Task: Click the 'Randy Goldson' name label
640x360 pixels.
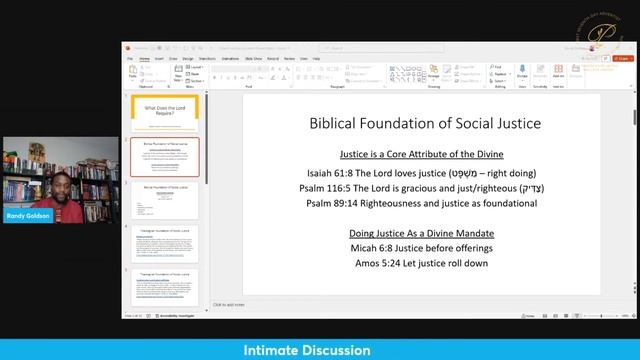Action: click(28, 216)
